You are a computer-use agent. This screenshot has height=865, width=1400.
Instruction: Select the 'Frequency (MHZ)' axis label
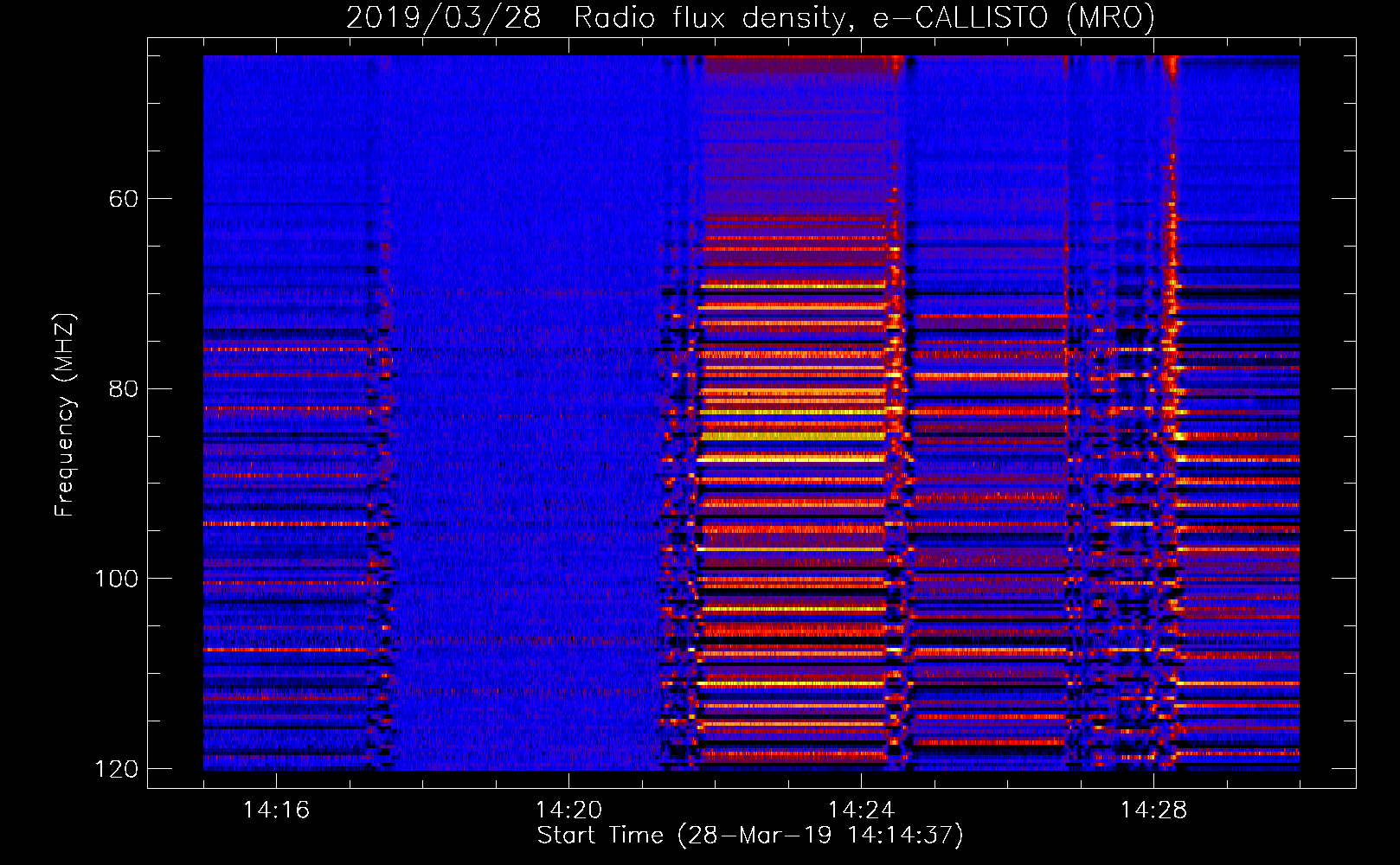pyautogui.click(x=65, y=414)
